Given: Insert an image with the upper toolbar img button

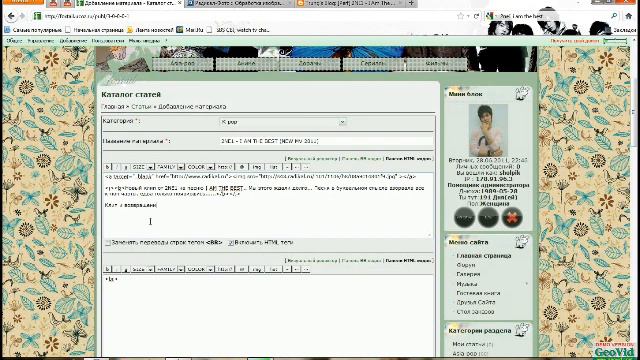Looking at the screenshot, I should coord(257,167).
